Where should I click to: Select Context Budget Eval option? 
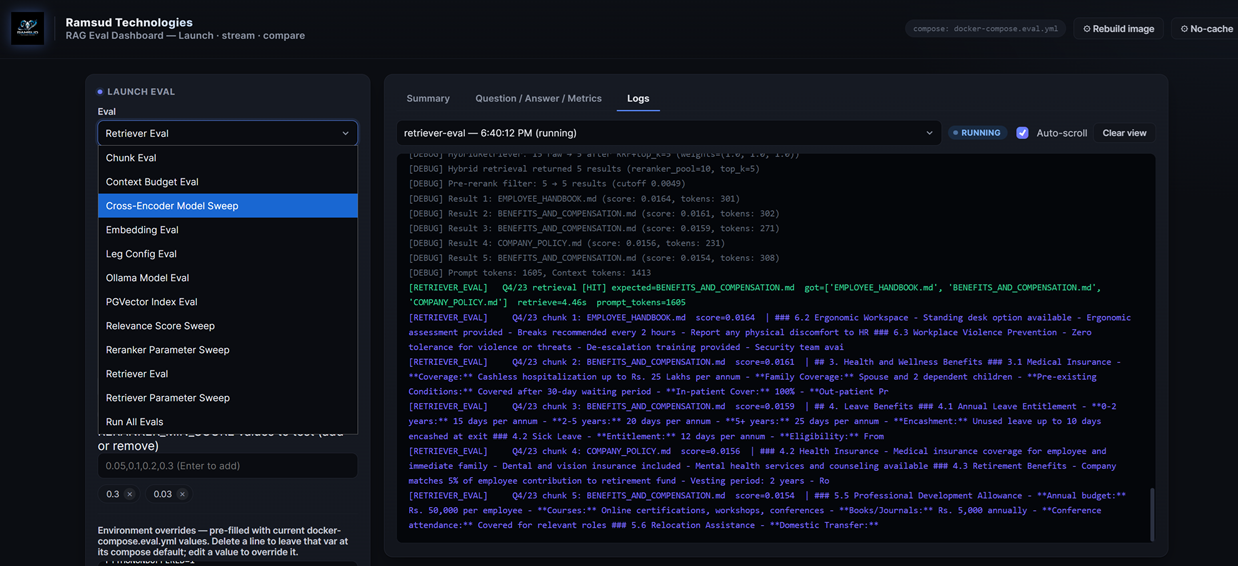pyautogui.click(x=227, y=182)
